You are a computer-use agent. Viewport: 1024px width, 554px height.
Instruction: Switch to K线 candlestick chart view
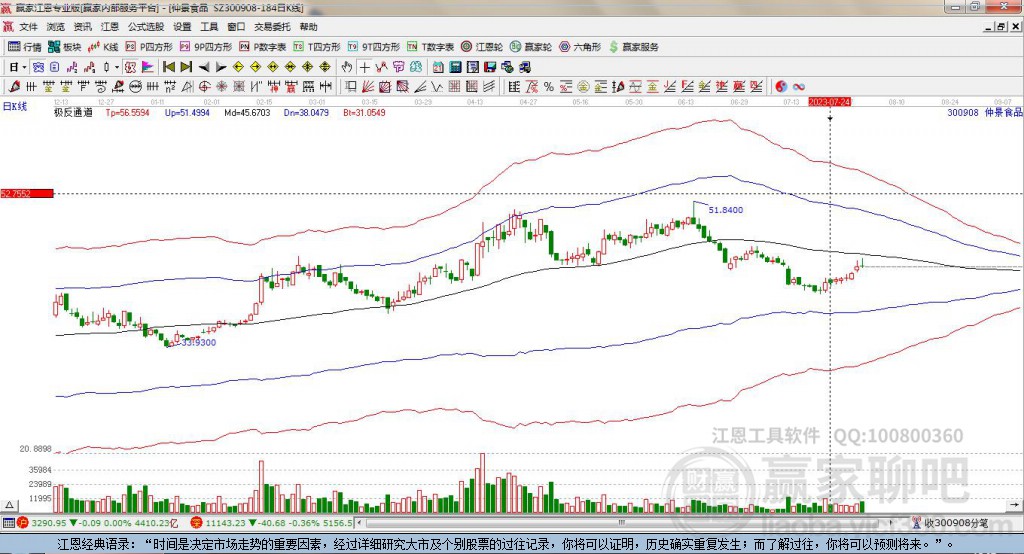point(104,47)
